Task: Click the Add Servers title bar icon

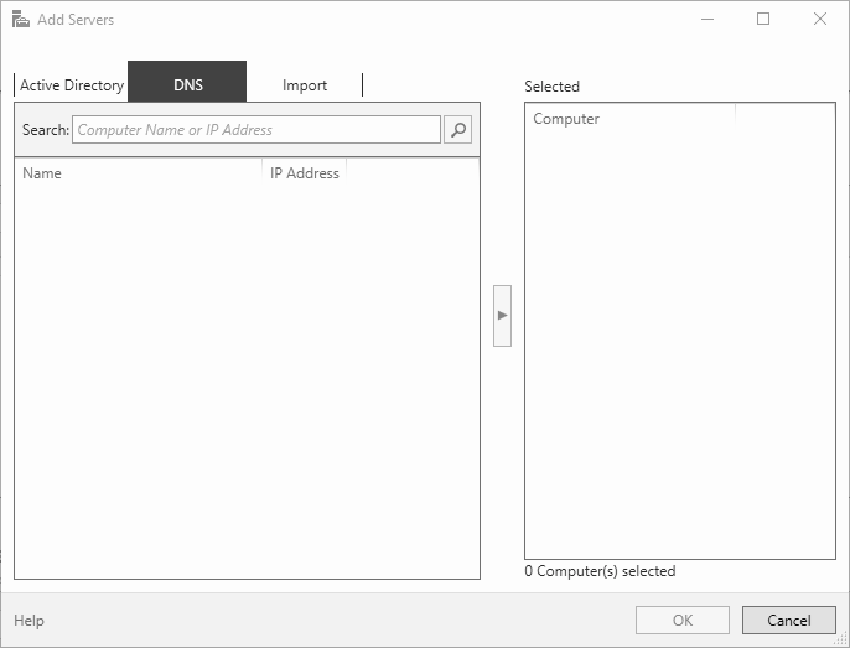Action: tap(18, 18)
